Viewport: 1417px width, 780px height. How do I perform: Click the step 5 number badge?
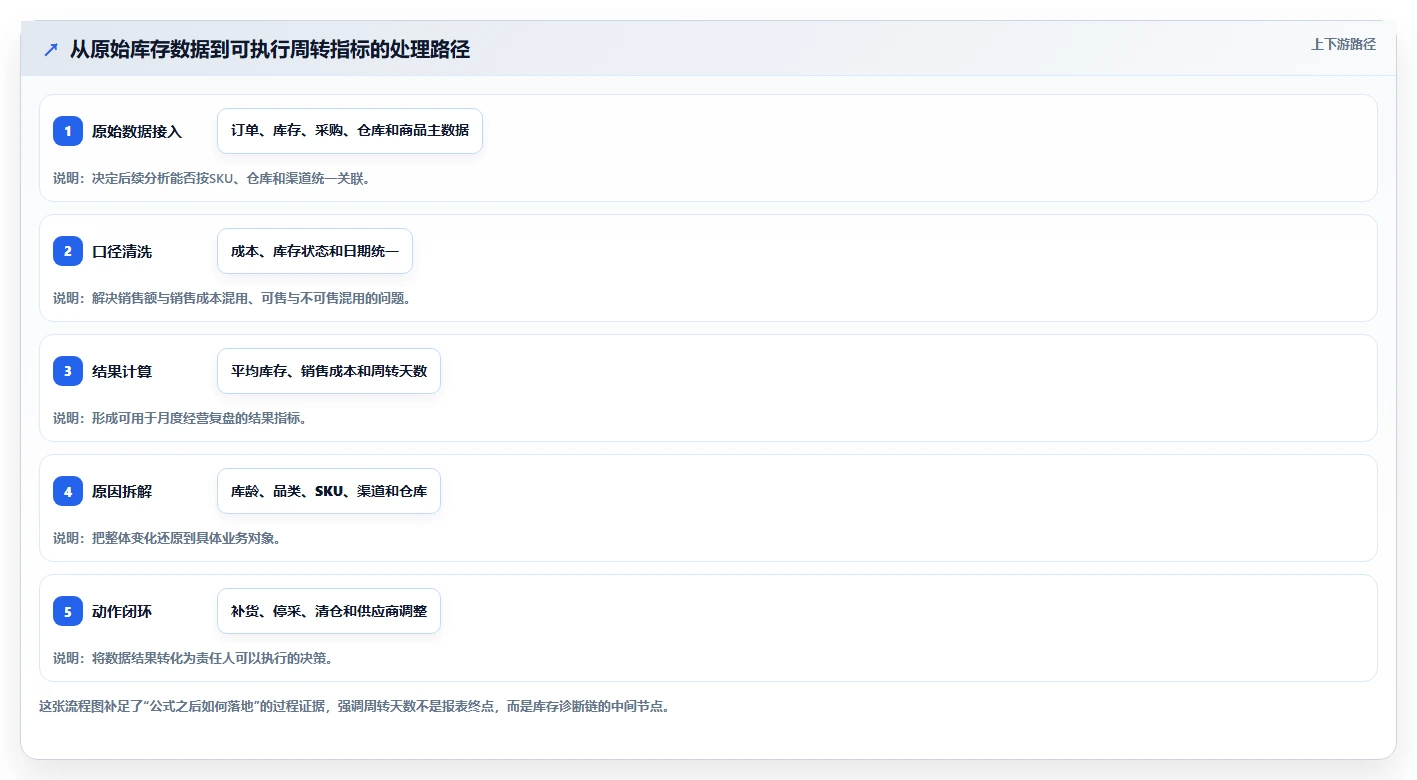[x=68, y=611]
